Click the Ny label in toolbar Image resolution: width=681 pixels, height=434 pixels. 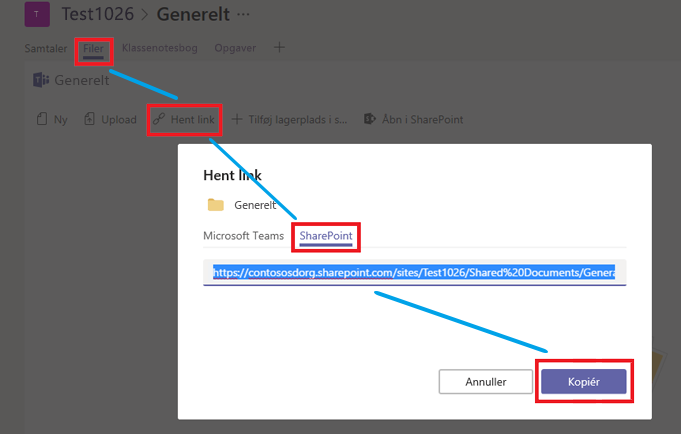[60, 119]
